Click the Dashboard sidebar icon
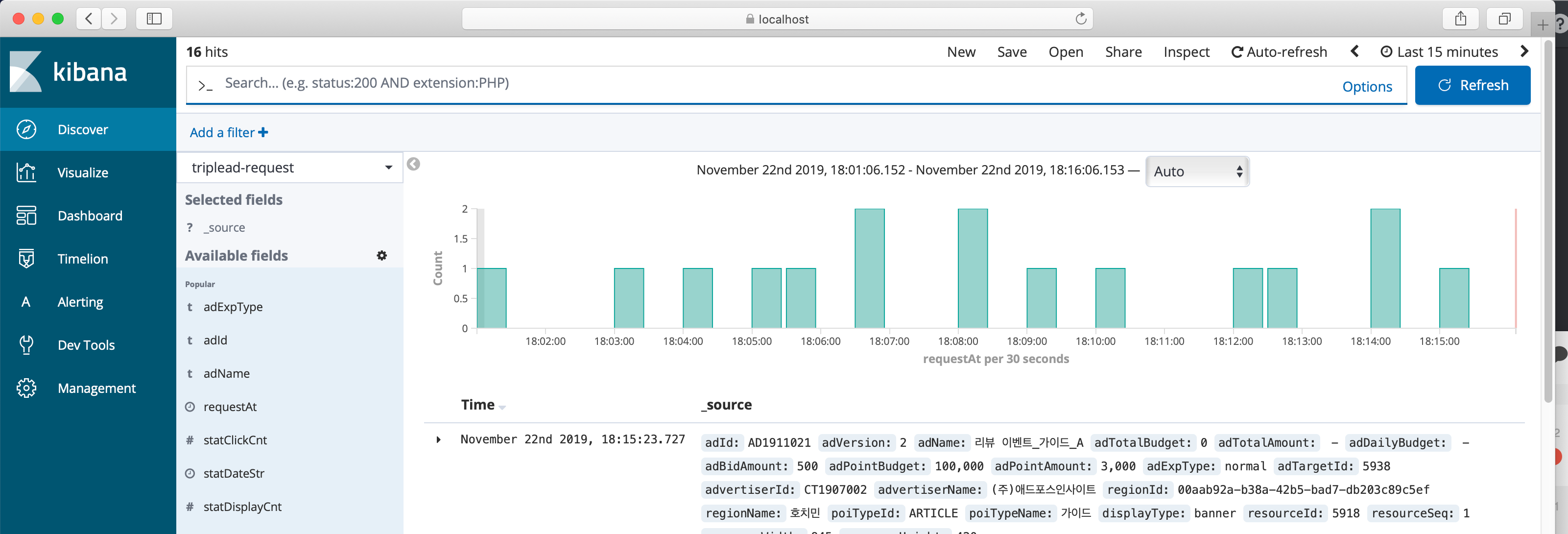 click(26, 216)
